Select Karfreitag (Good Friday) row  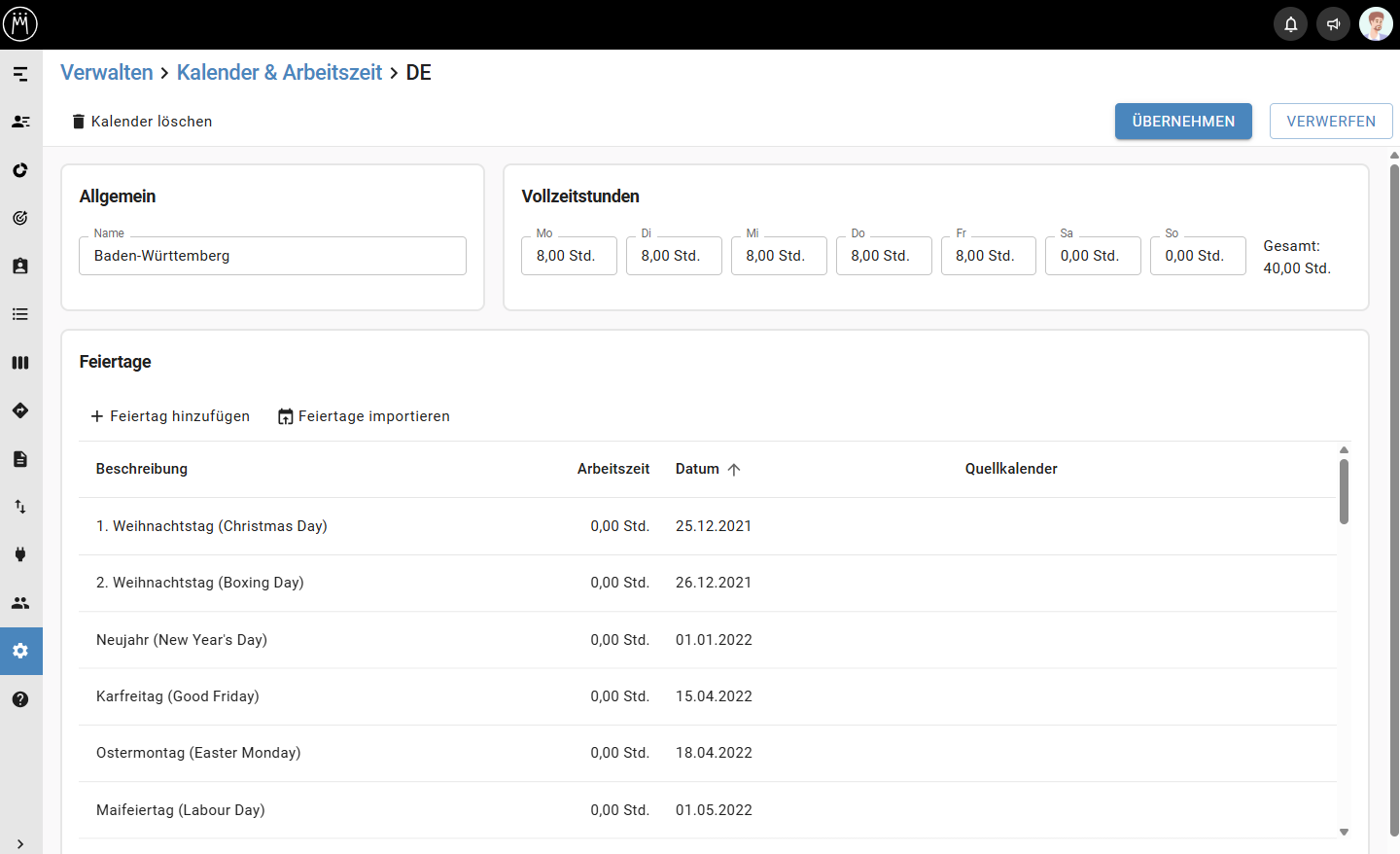point(708,696)
